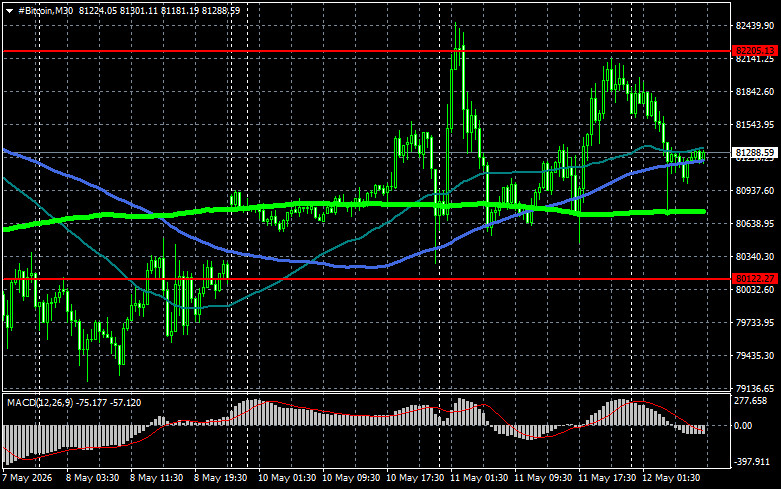This screenshot has width=781, height=489.
Task: Click the time axis label 12 May 01:30
Action: [671, 478]
